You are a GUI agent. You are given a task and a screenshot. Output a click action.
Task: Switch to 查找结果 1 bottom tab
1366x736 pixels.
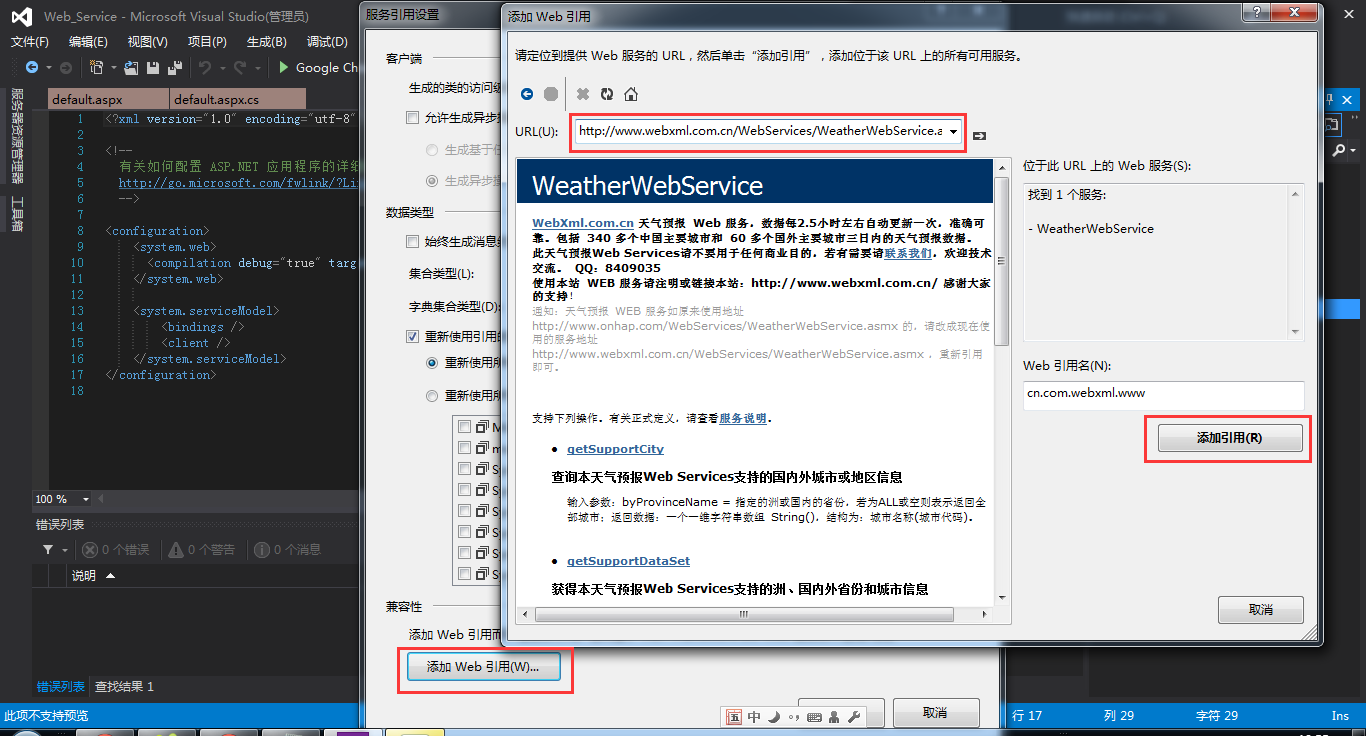point(125,687)
